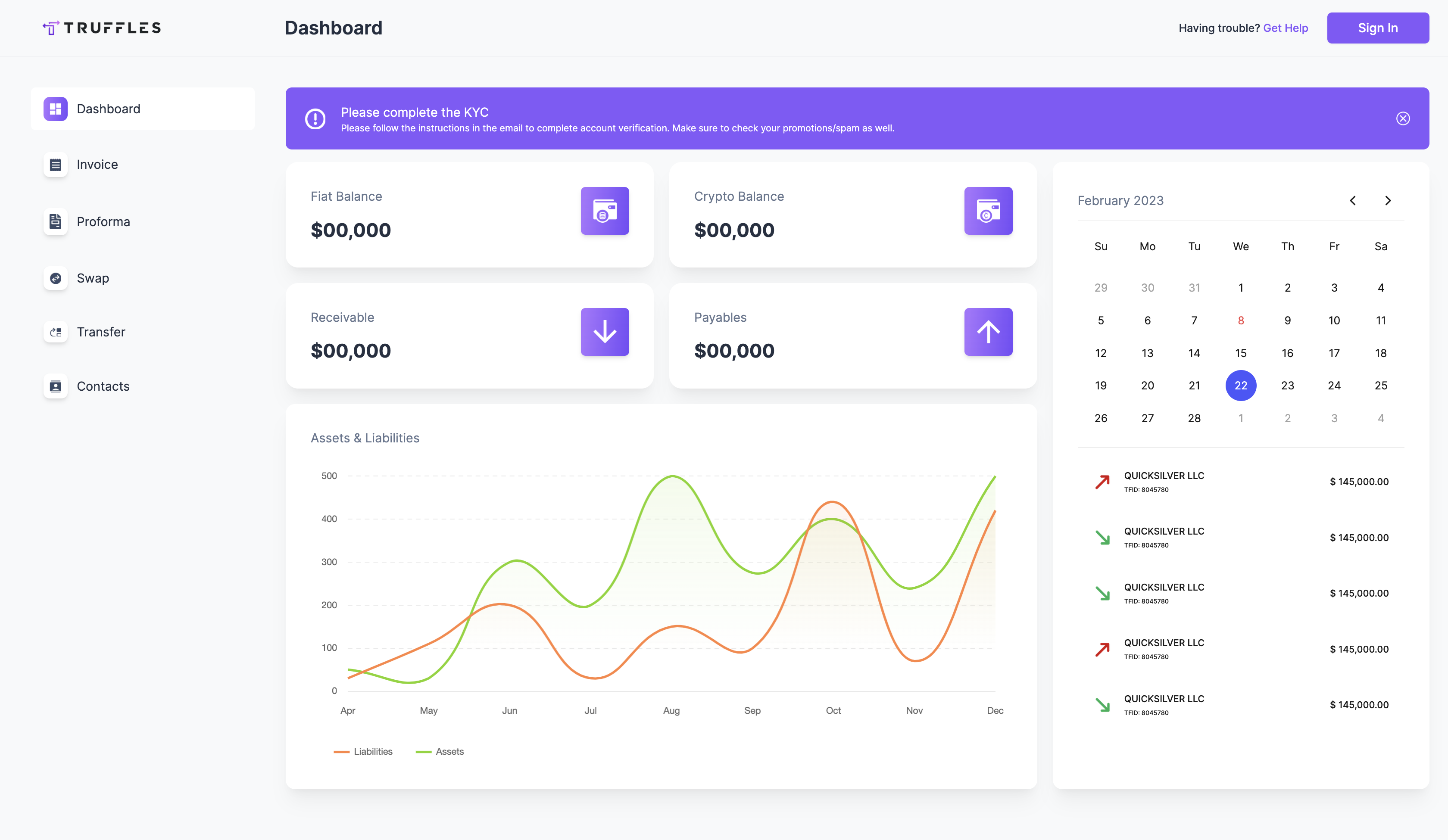Viewport: 1448px width, 840px height.
Task: Toggle the Liabilities series in chart legend
Action: 364,752
